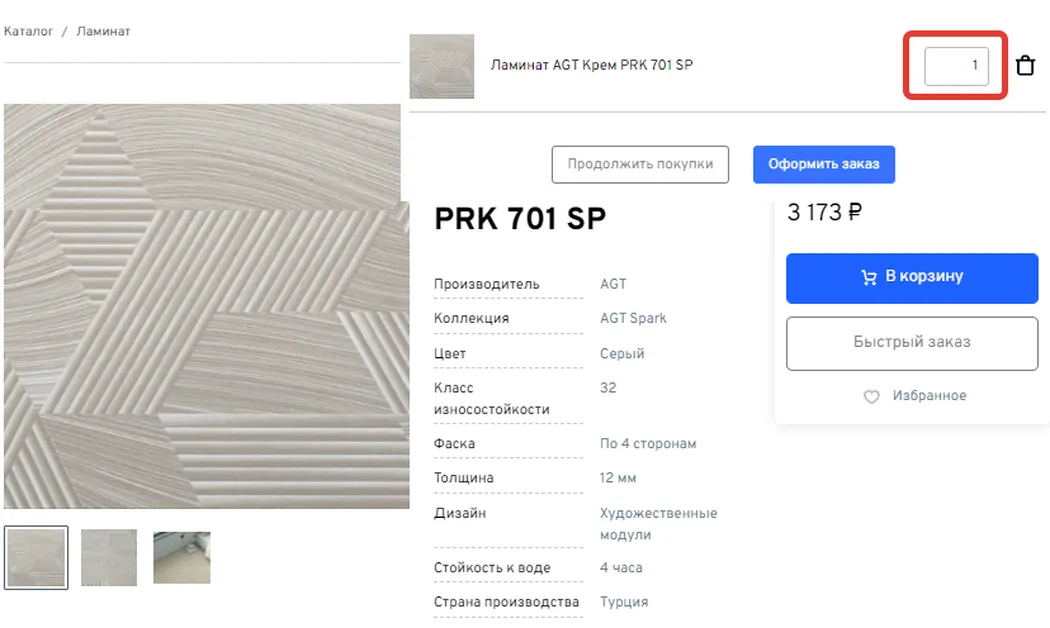Click the Быстрый заказ button
Viewport: 1050px width, 628px height.
[912, 343]
